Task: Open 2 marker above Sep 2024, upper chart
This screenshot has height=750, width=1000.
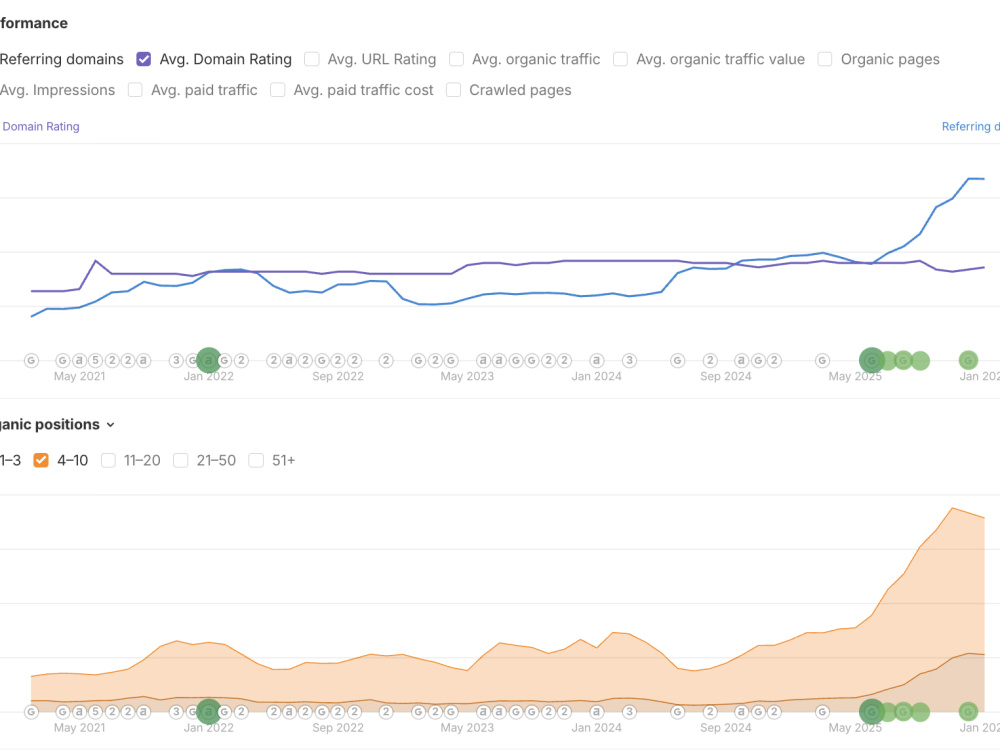Action: click(x=710, y=361)
